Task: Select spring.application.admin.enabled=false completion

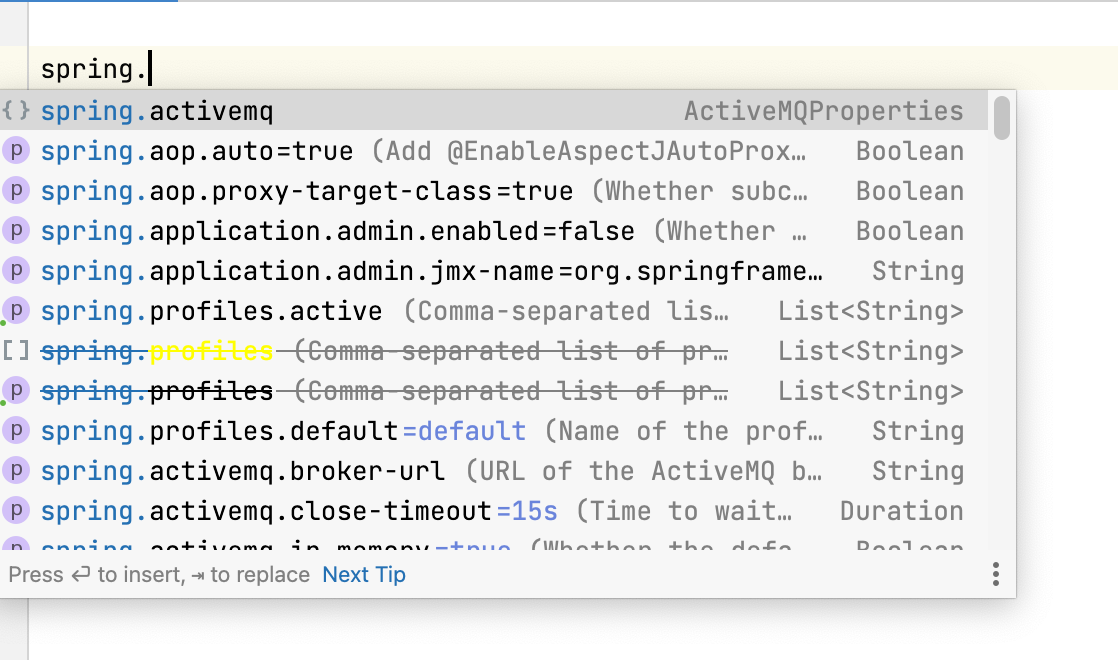Action: coord(337,232)
